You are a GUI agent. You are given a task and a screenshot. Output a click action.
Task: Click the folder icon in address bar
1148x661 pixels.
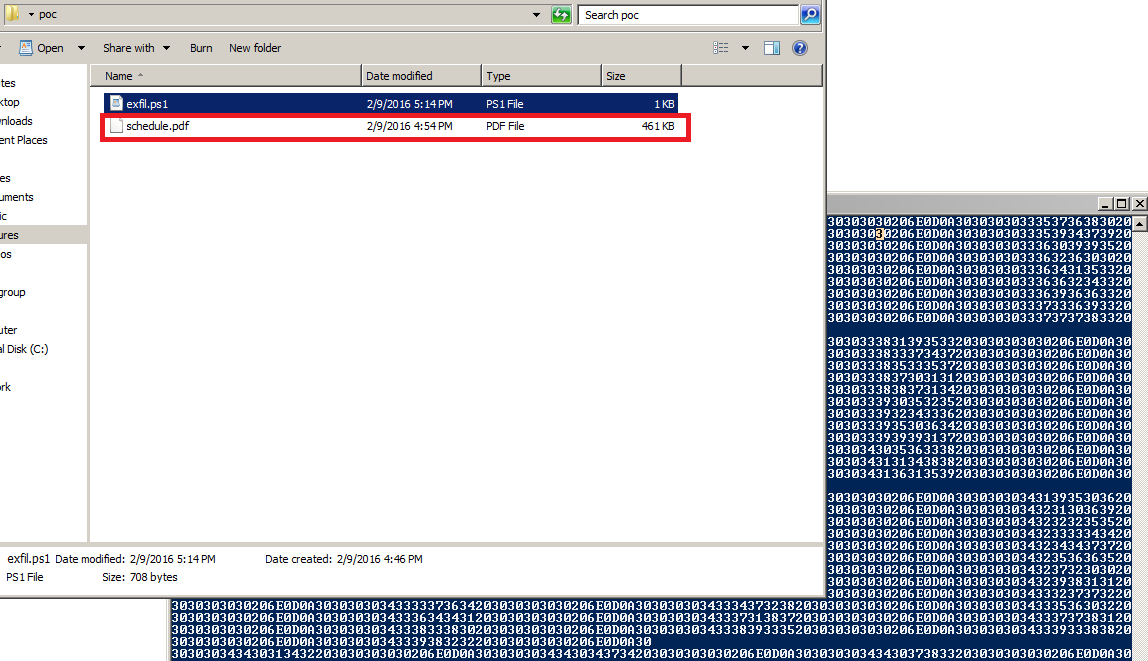pos(13,15)
